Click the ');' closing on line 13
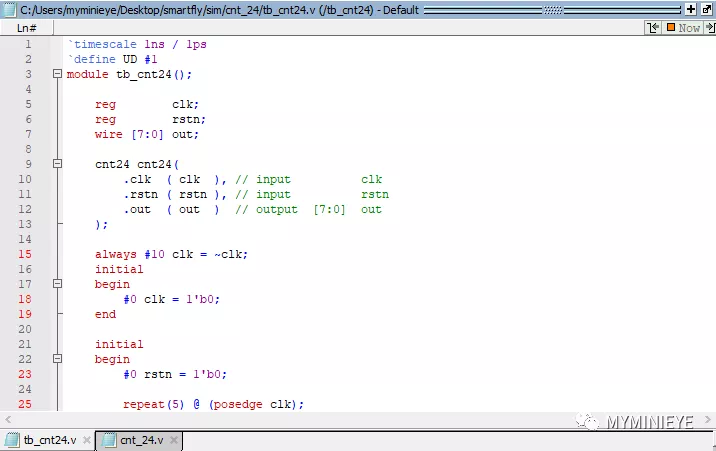The image size is (716, 451). 101,225
